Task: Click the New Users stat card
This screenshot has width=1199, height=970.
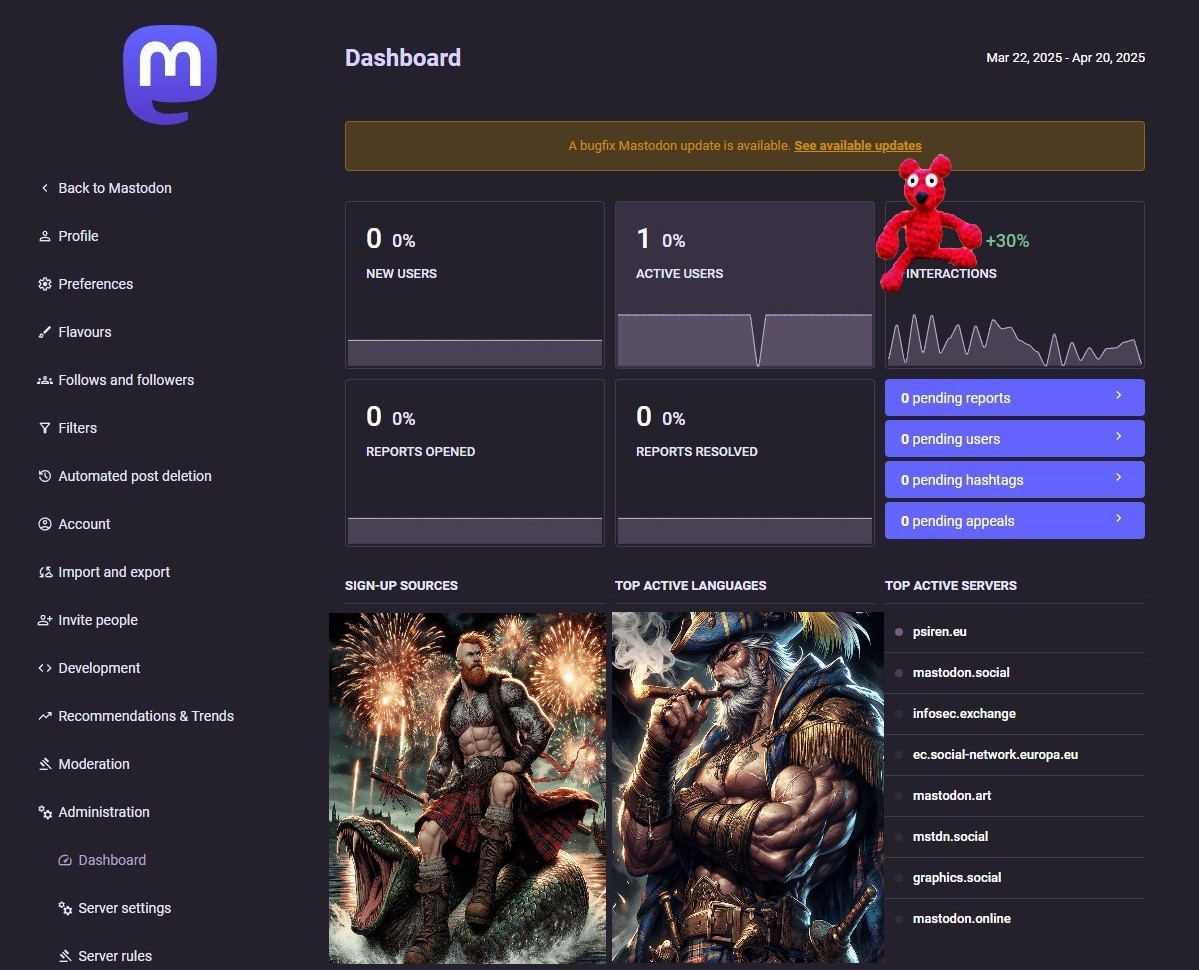Action: pos(475,284)
